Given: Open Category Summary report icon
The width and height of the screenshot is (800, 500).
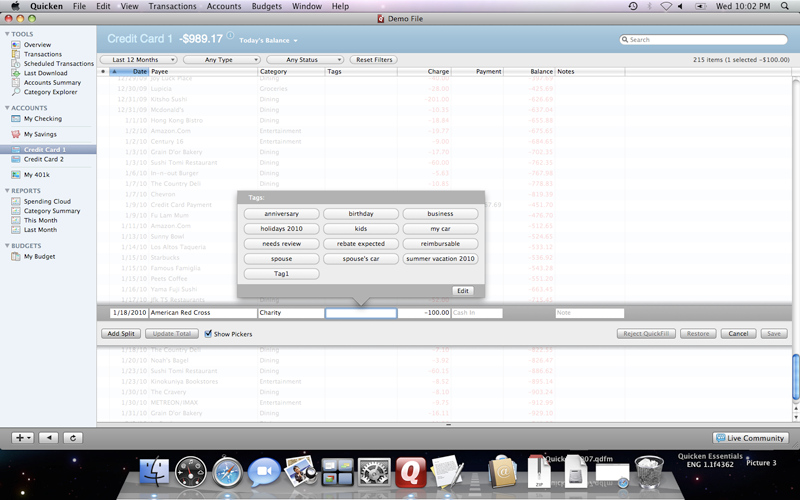Looking at the screenshot, I should coord(16,211).
